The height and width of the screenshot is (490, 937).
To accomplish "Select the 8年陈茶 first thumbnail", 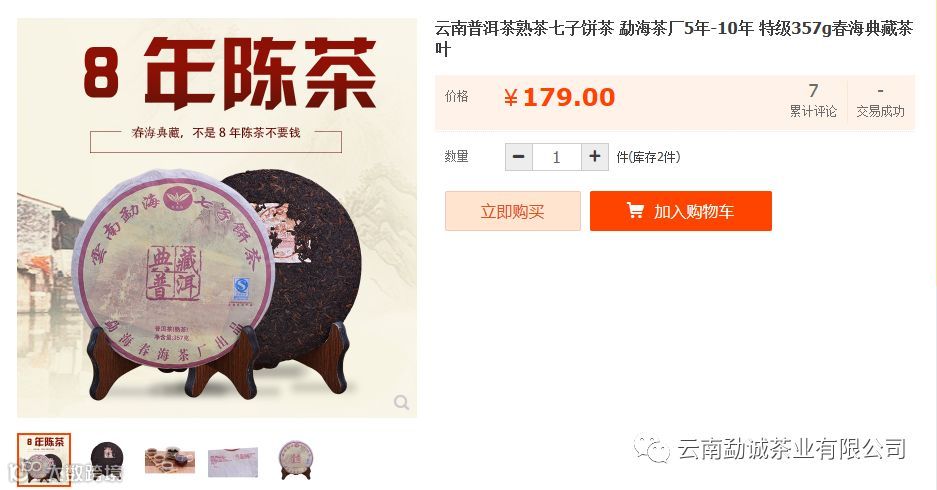I will [x=44, y=460].
